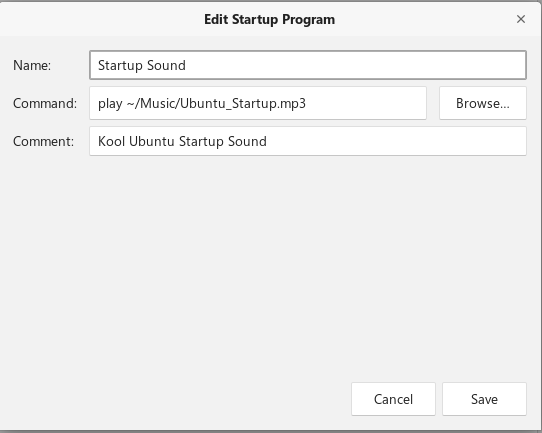Click '~/Music' path segment in Command field
The width and height of the screenshot is (542, 433).
pyautogui.click(x=151, y=103)
